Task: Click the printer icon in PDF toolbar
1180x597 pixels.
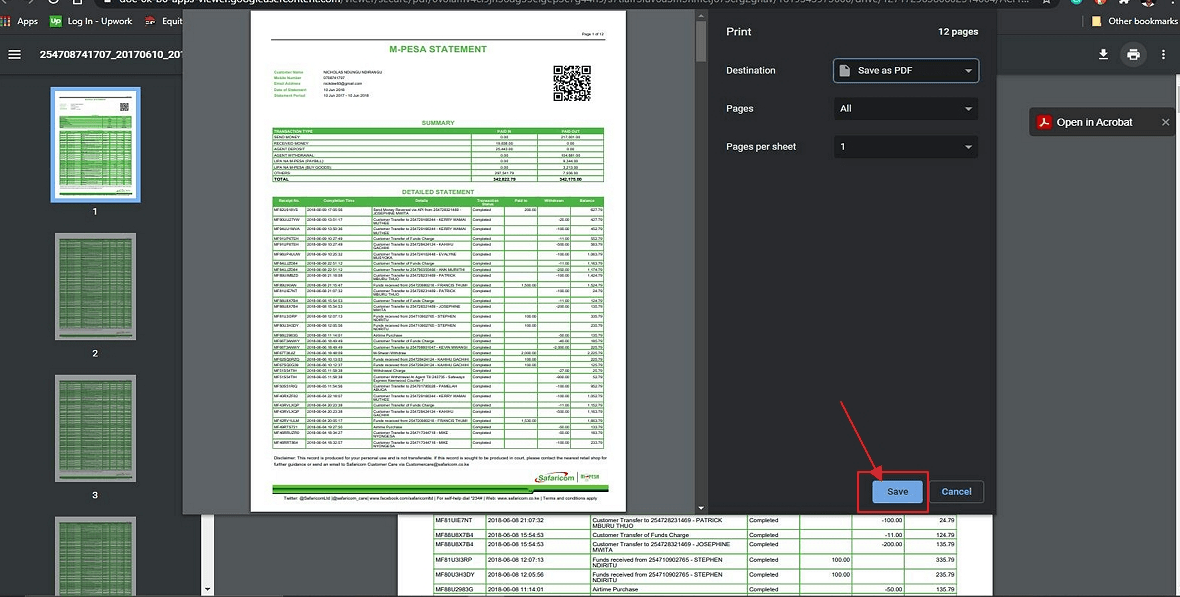Action: pyautogui.click(x=1133, y=54)
